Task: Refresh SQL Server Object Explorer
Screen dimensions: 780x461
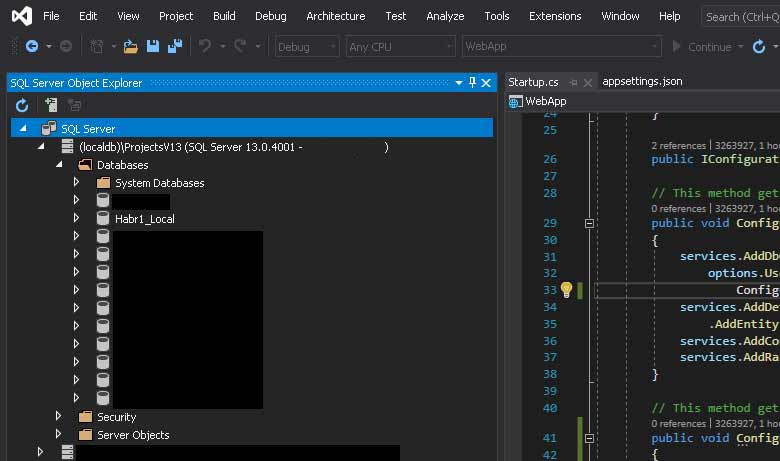Action: pyautogui.click(x=22, y=105)
